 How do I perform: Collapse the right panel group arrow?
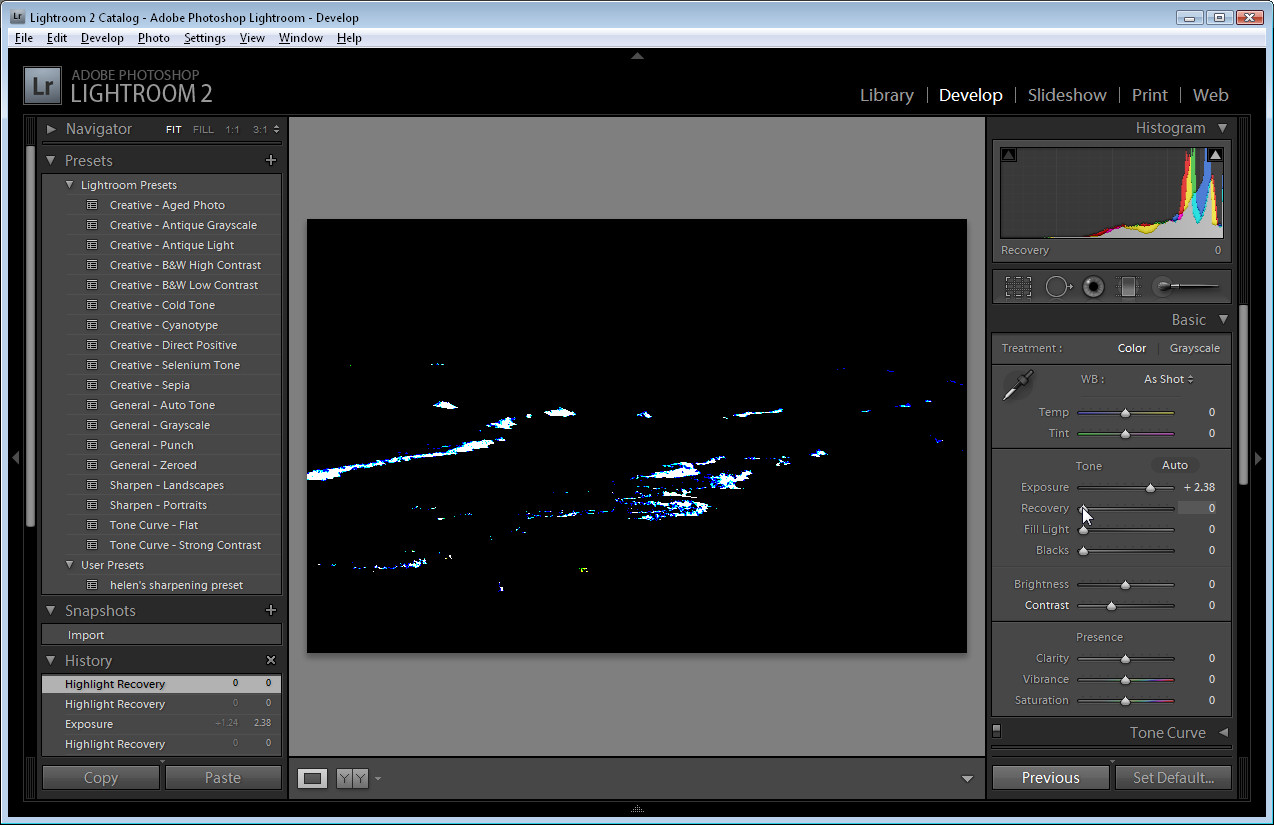pos(1258,458)
